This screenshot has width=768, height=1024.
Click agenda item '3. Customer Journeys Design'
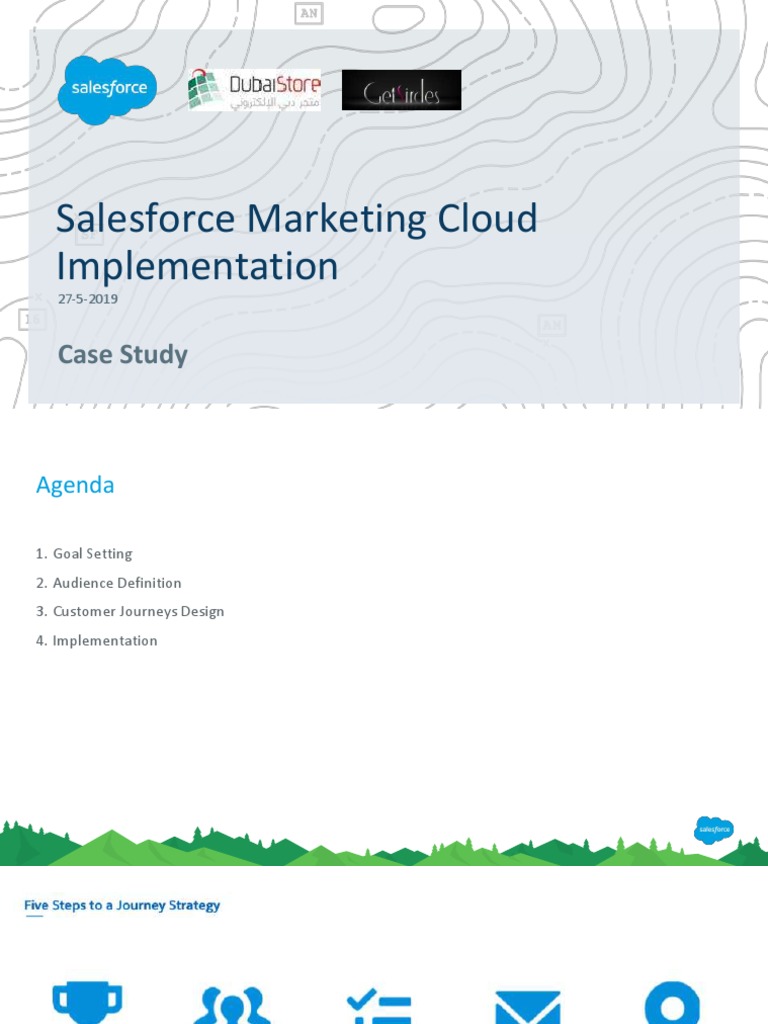[130, 611]
